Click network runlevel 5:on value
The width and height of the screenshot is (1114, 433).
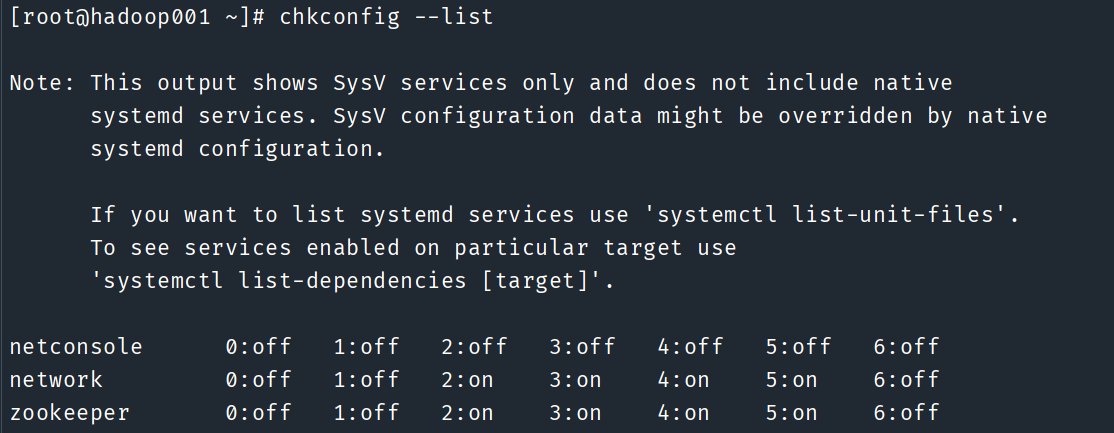[791, 380]
